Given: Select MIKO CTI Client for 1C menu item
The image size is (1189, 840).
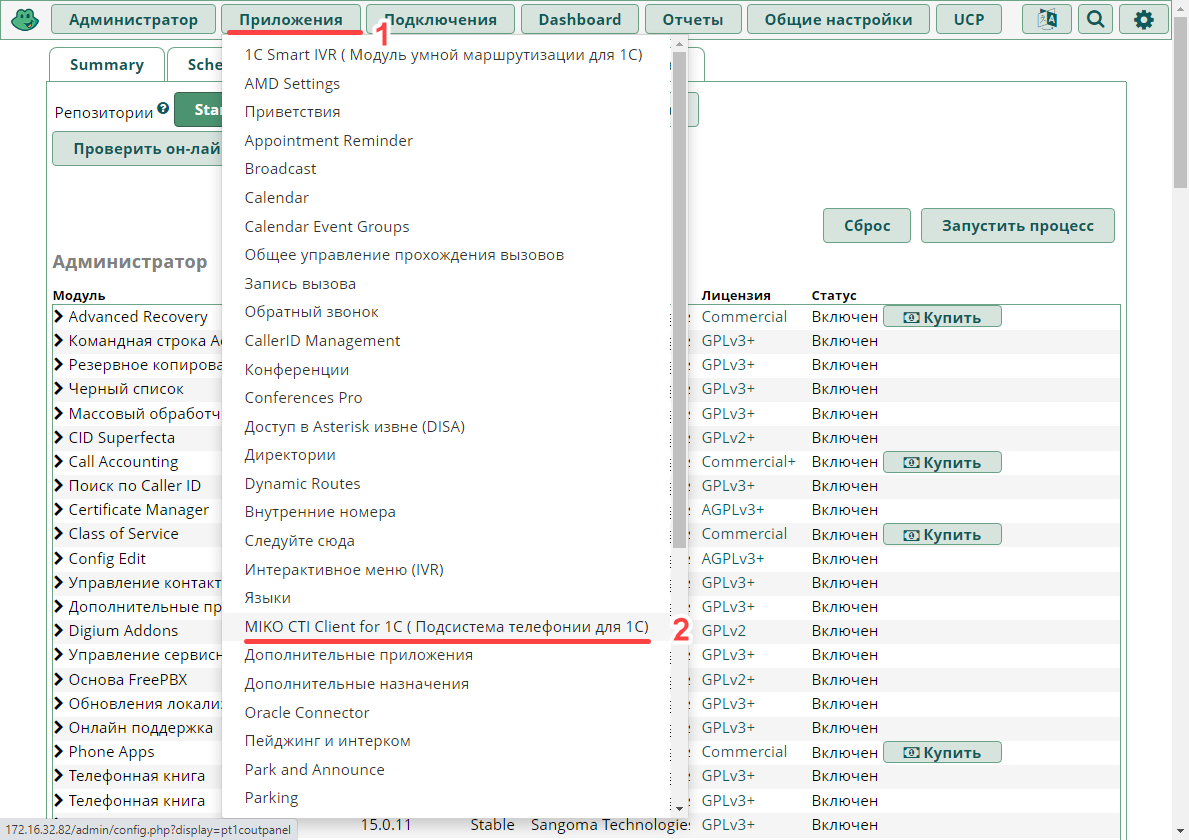Looking at the screenshot, I should (x=446, y=626).
